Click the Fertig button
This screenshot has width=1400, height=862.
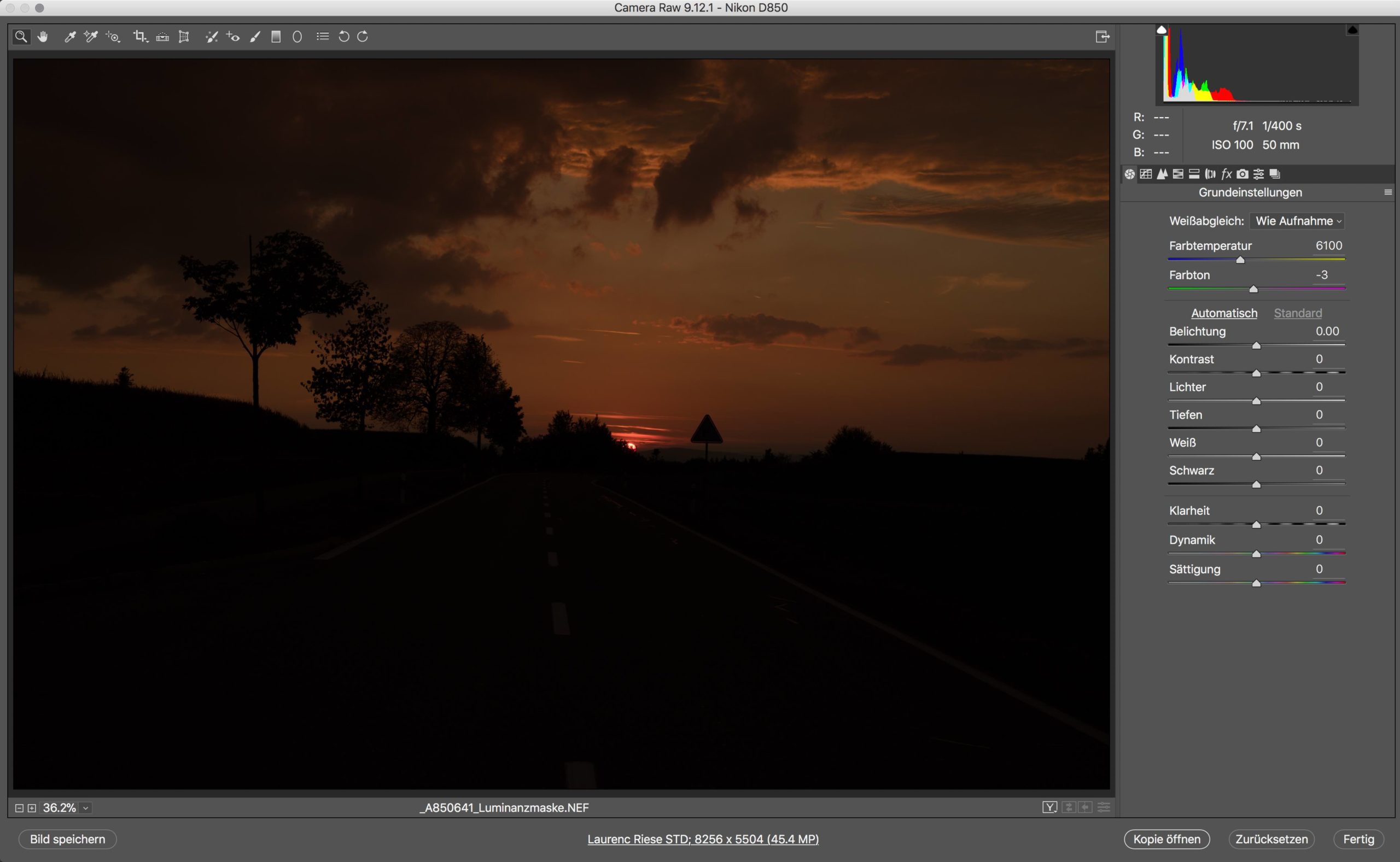click(1359, 839)
